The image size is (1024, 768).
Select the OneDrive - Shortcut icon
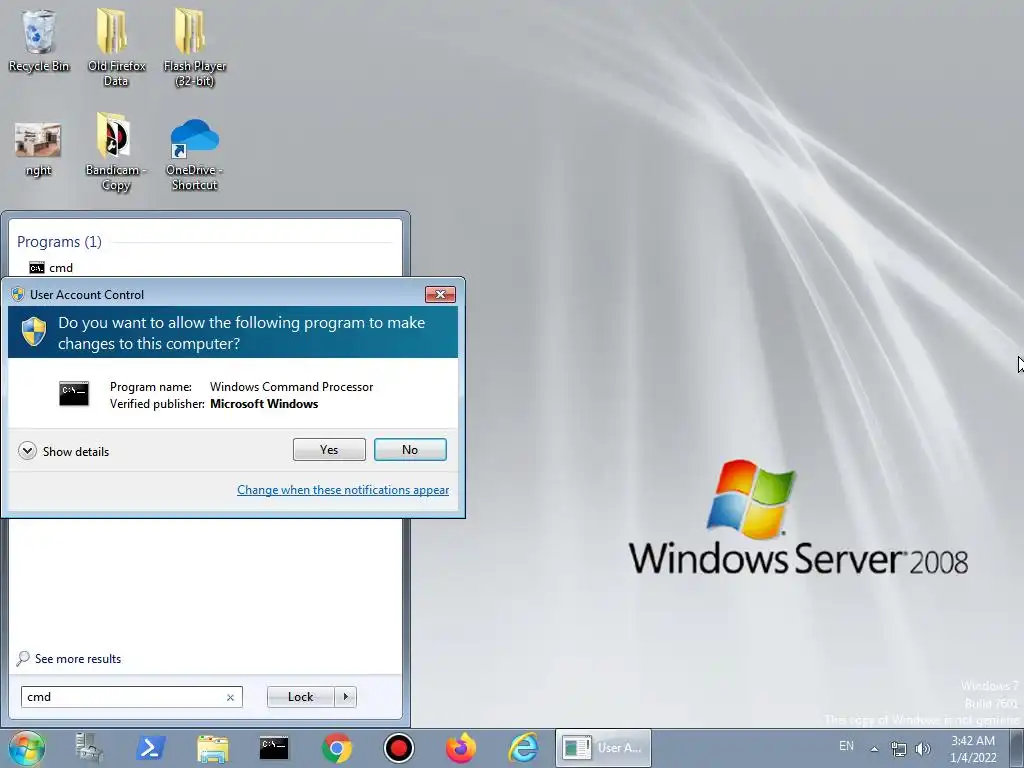point(195,155)
